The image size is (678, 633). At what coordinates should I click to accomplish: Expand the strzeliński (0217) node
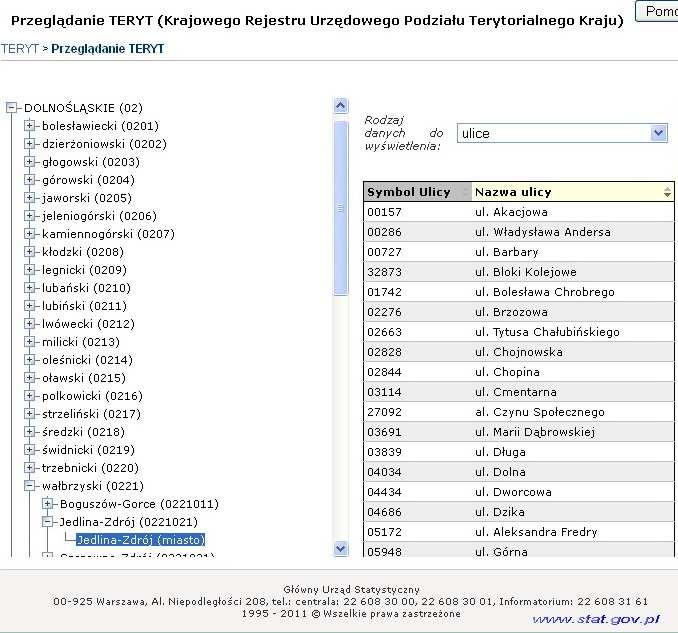[x=29, y=414]
